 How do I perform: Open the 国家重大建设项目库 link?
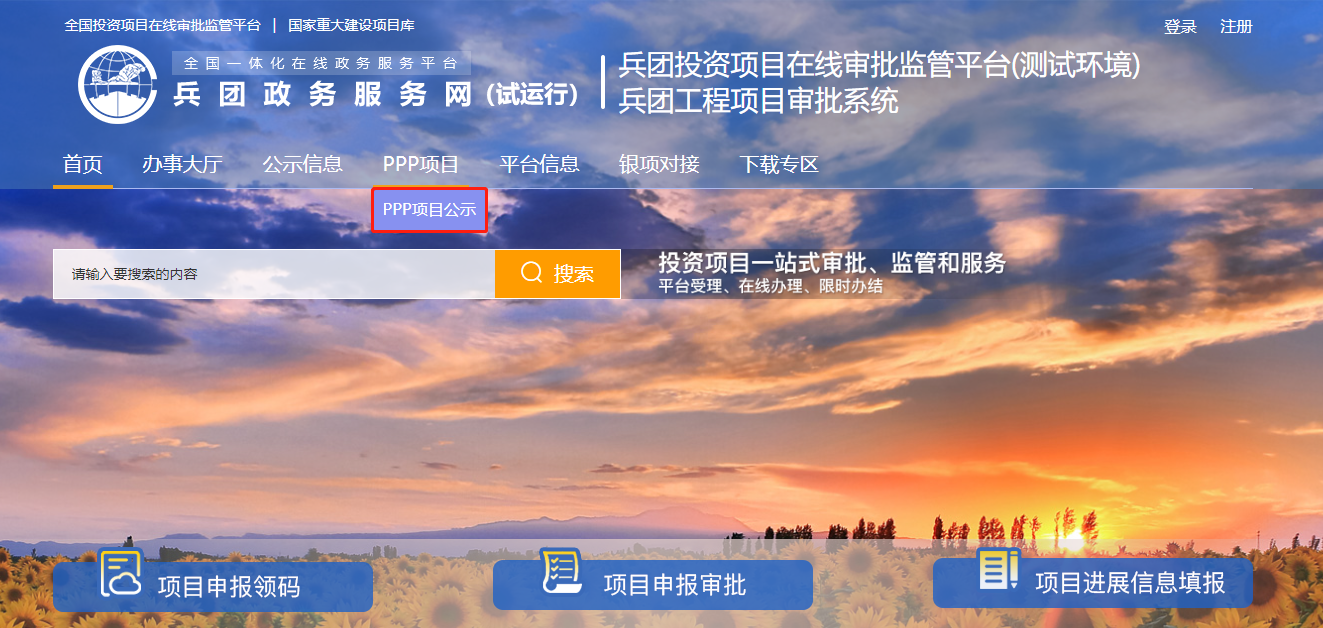pyautogui.click(x=351, y=25)
